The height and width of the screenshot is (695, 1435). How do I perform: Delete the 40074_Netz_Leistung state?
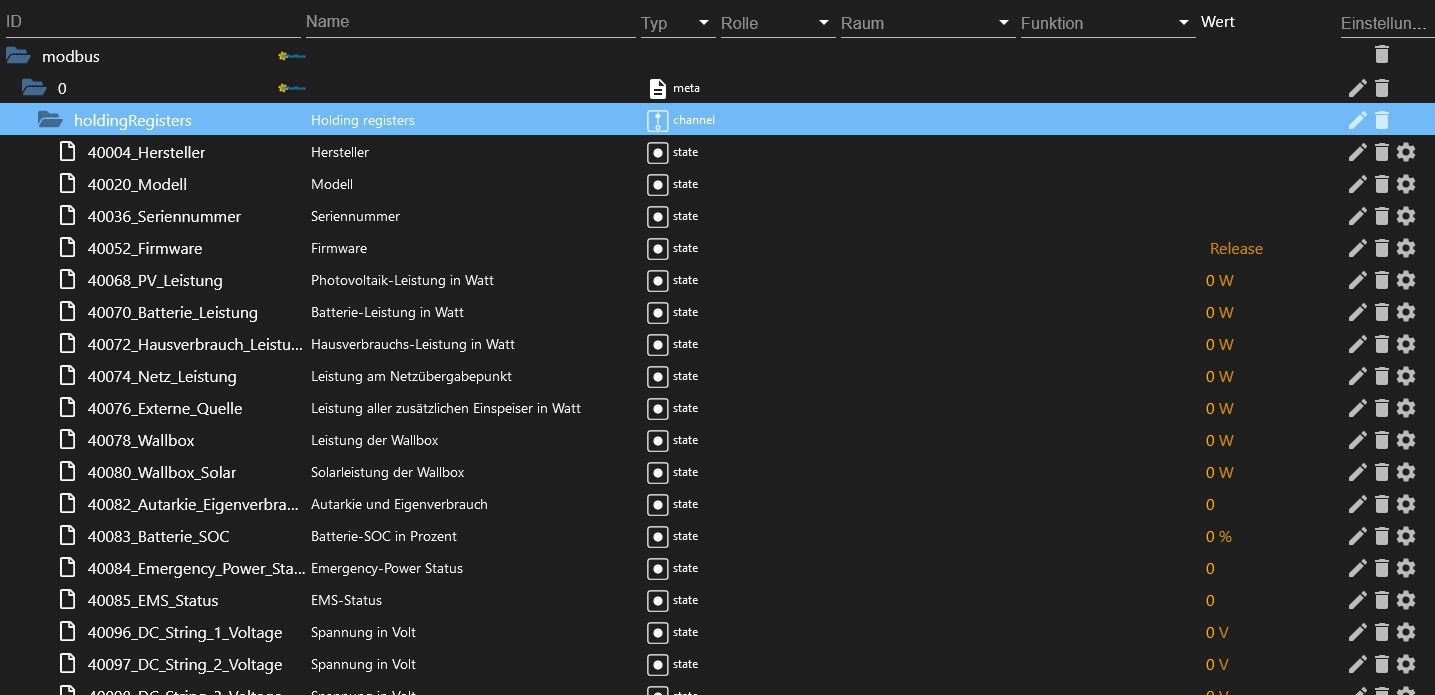coord(1381,376)
